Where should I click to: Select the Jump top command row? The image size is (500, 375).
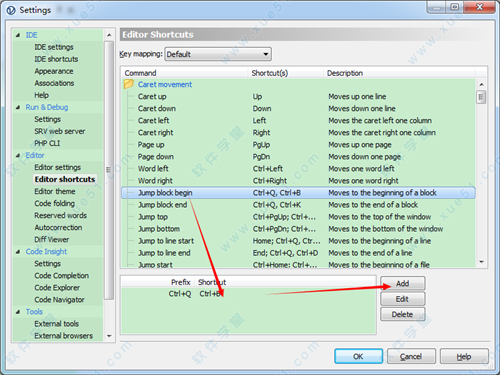coord(298,217)
